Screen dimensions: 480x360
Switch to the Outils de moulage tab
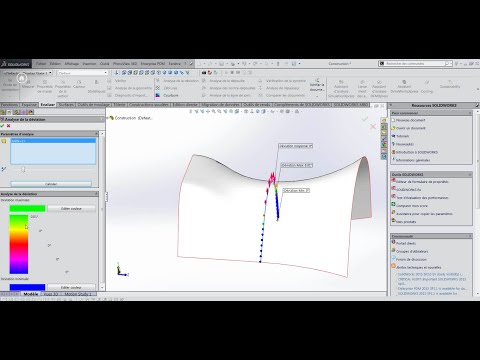(94, 105)
